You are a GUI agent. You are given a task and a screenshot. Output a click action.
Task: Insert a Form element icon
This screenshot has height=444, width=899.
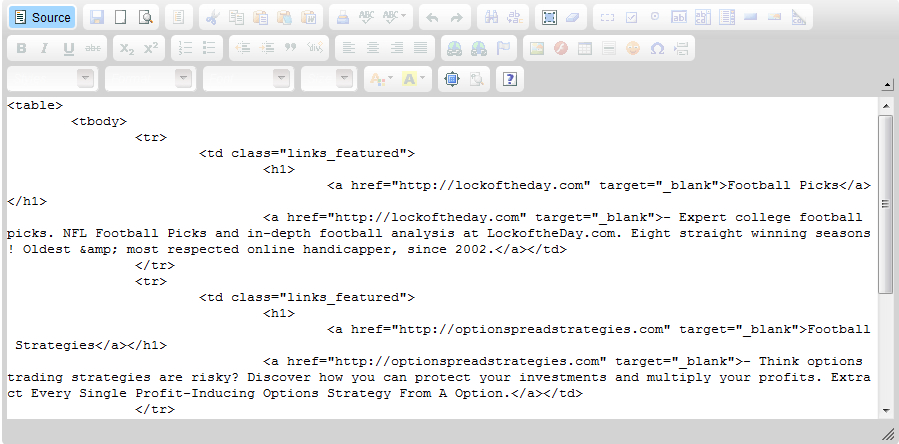click(607, 18)
